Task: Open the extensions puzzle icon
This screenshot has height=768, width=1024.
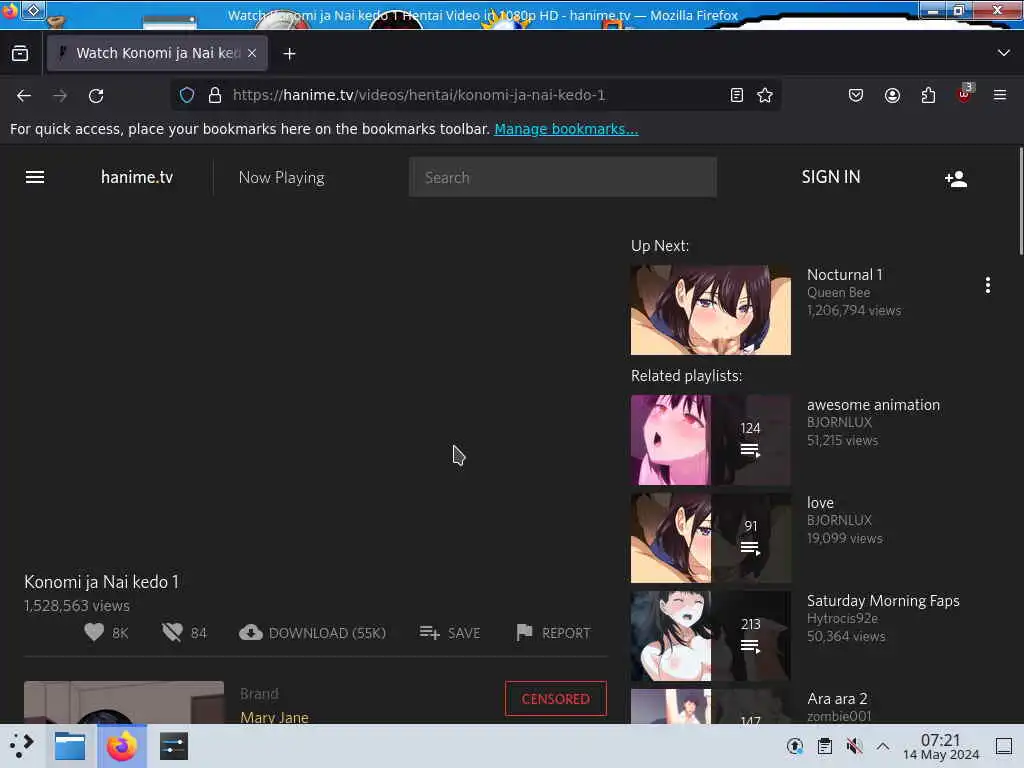Action: pyautogui.click(x=928, y=95)
